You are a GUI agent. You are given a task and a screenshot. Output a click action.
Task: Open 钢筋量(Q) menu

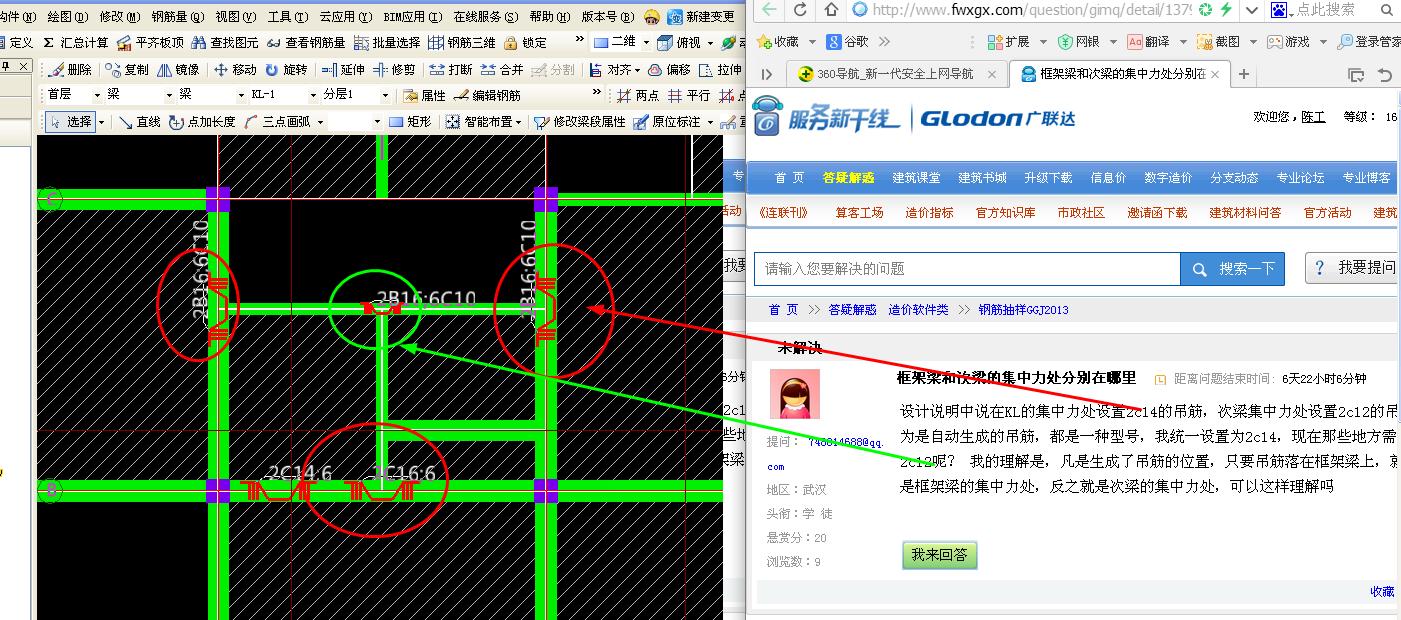click(177, 17)
